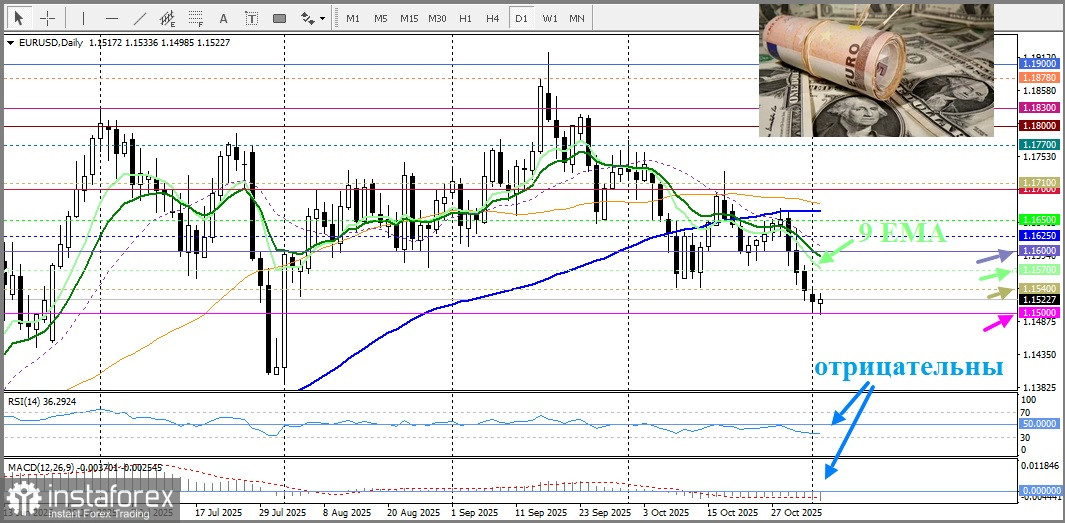Click the M15 timeframe button
The width and height of the screenshot is (1065, 523).
408,18
